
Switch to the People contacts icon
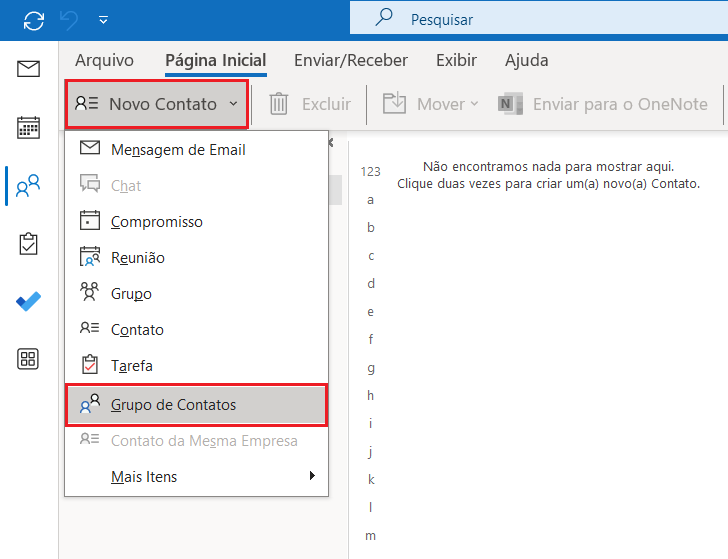click(28, 186)
